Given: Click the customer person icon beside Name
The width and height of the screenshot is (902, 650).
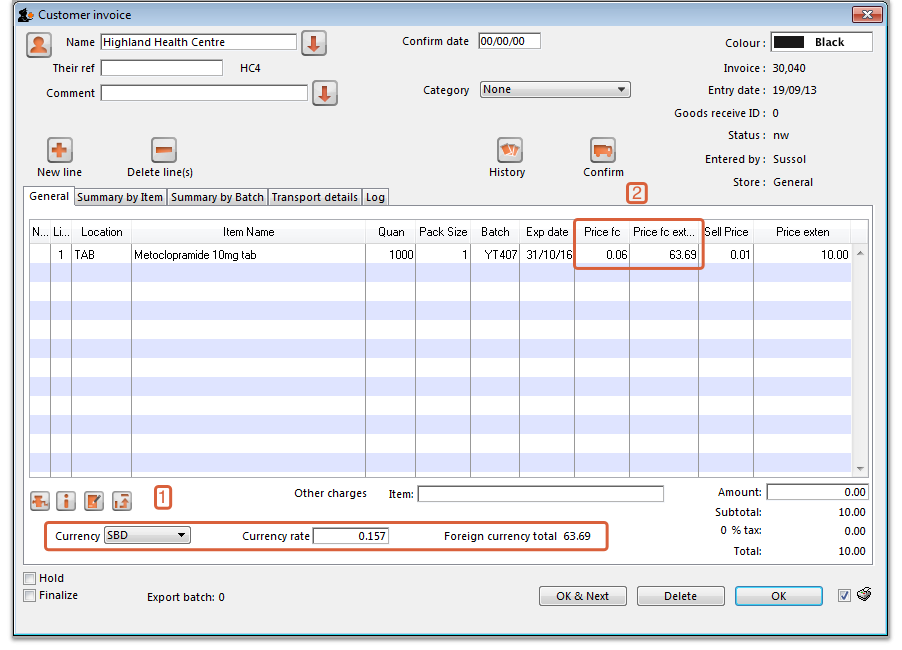Looking at the screenshot, I should (39, 44).
